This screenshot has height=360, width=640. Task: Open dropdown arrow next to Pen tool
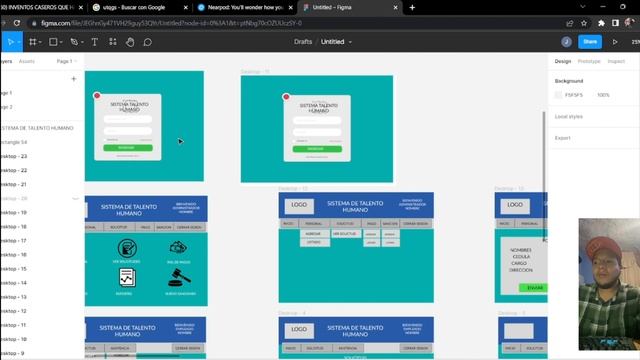[82, 42]
